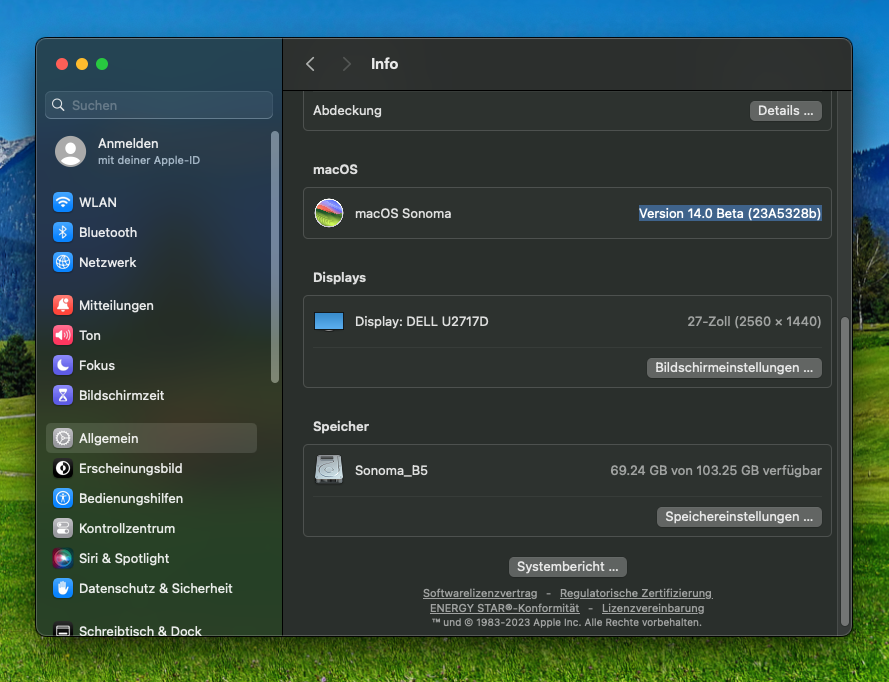Open Bildschirmeinstellungen button
Screen dimensions: 889x682
coord(734,367)
